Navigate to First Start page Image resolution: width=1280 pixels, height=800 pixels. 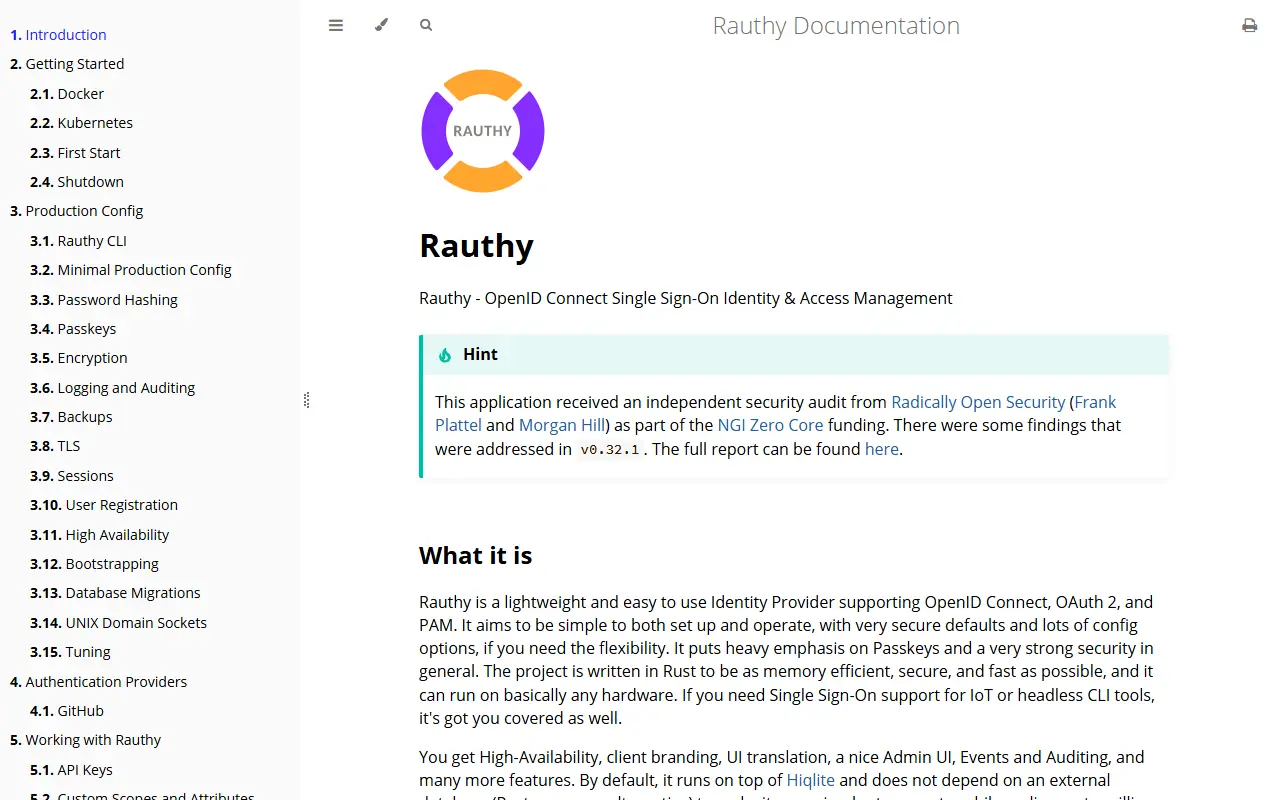75,153
